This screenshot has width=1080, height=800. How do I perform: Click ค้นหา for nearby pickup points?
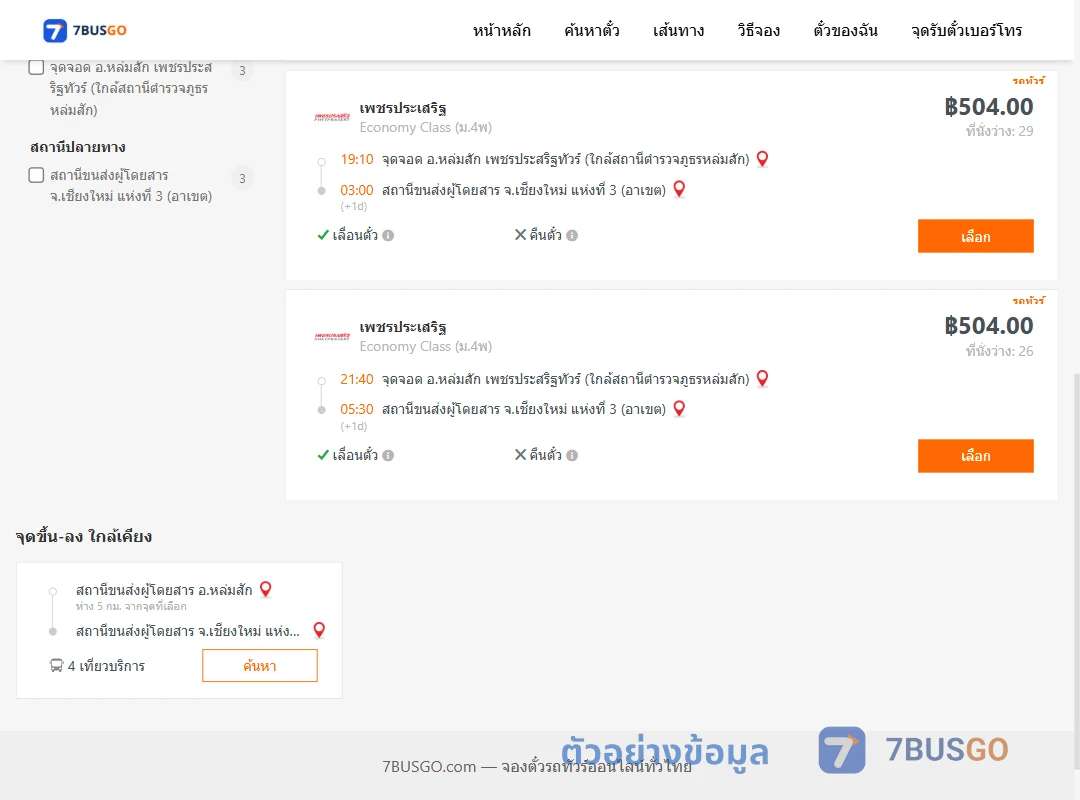260,666
